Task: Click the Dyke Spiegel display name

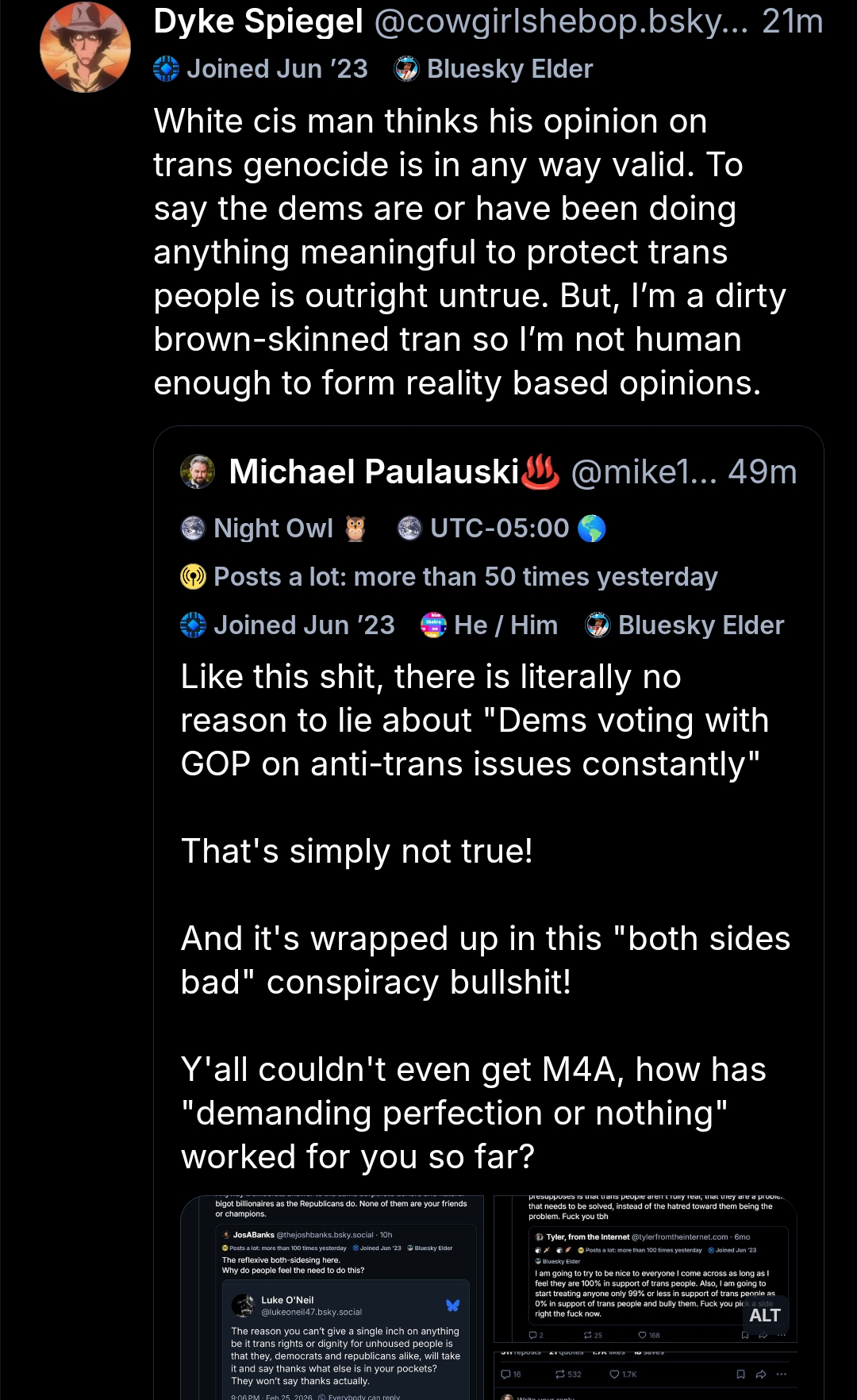Action: 258,21
